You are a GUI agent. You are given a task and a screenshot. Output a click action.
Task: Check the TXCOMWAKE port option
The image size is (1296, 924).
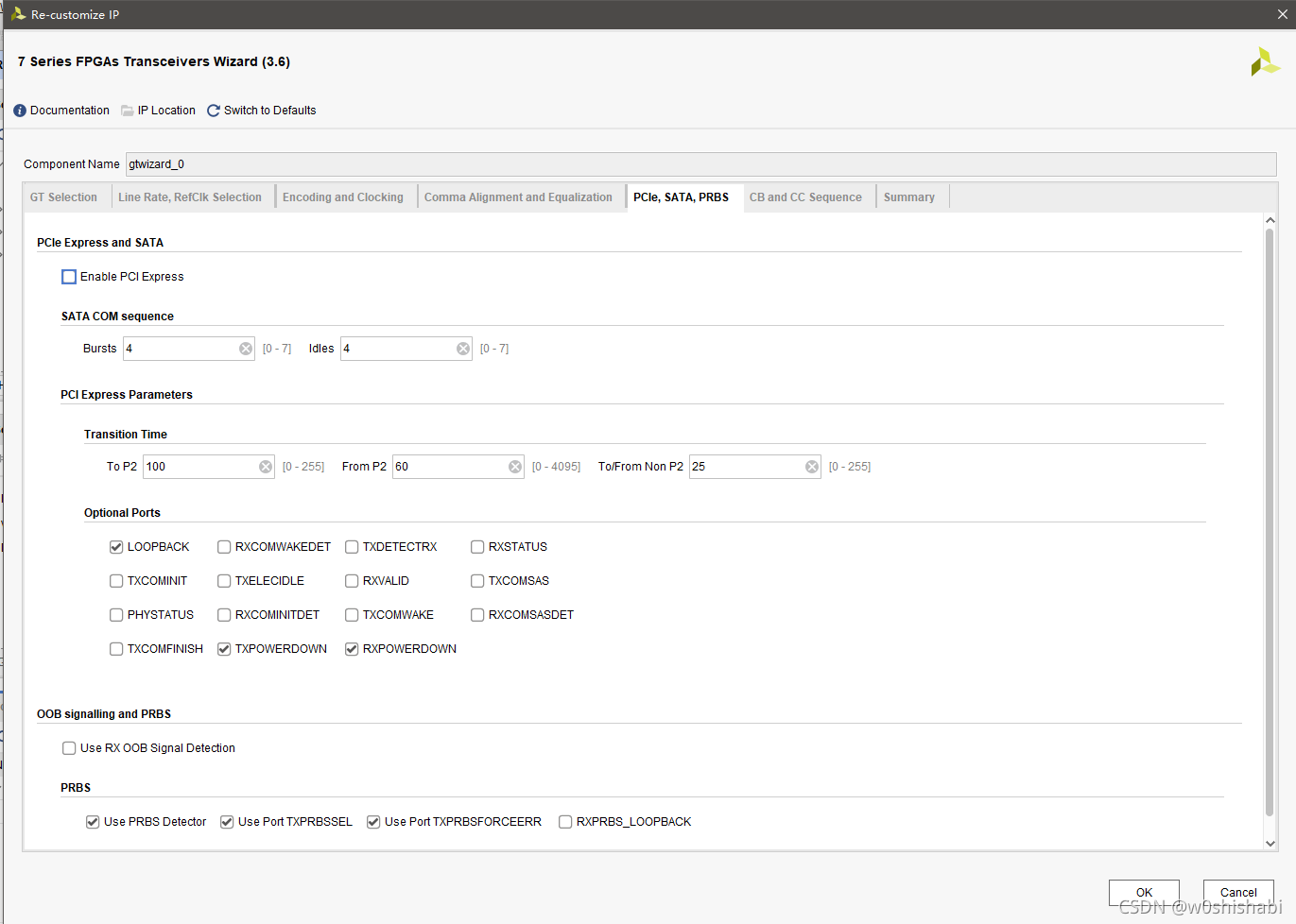coord(352,615)
